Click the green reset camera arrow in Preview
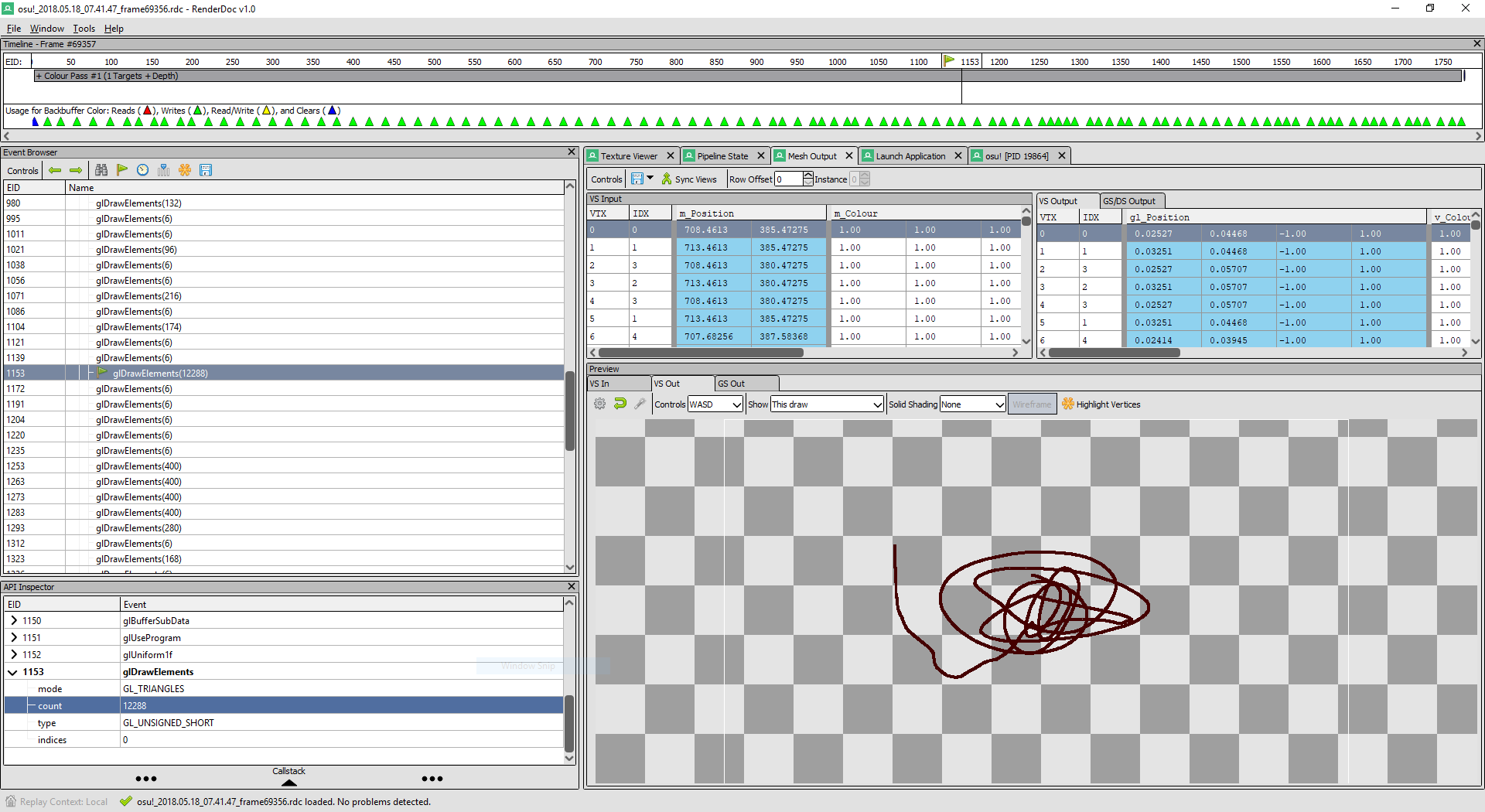1485x812 pixels. pos(620,403)
